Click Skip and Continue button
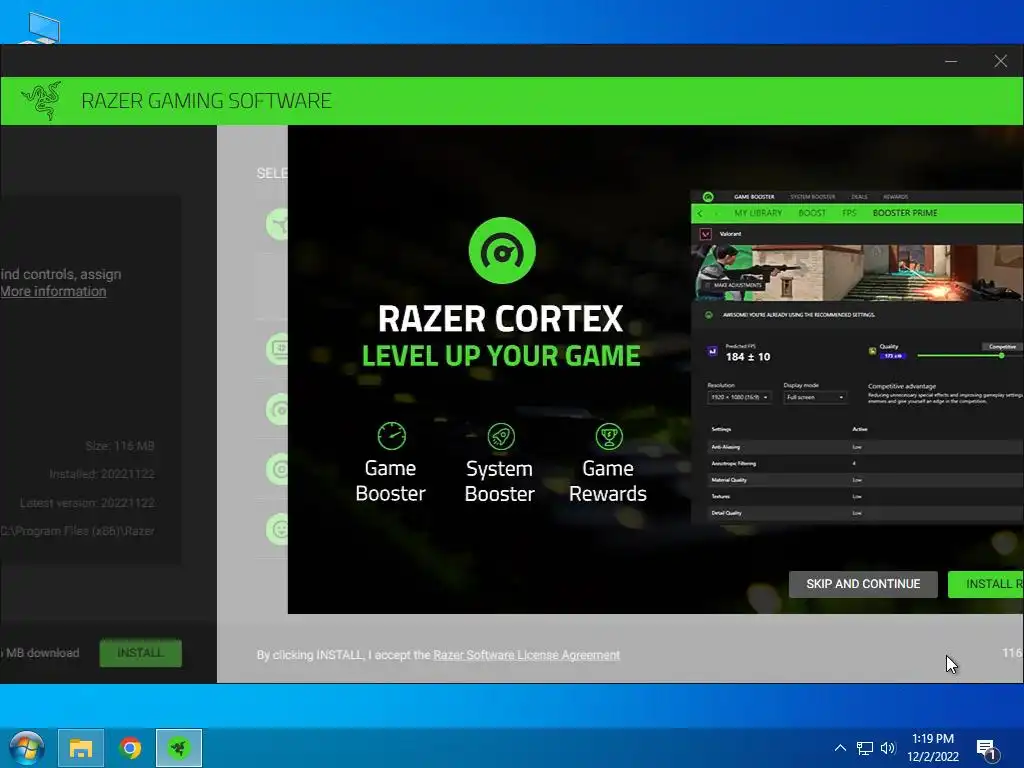 [x=863, y=584]
